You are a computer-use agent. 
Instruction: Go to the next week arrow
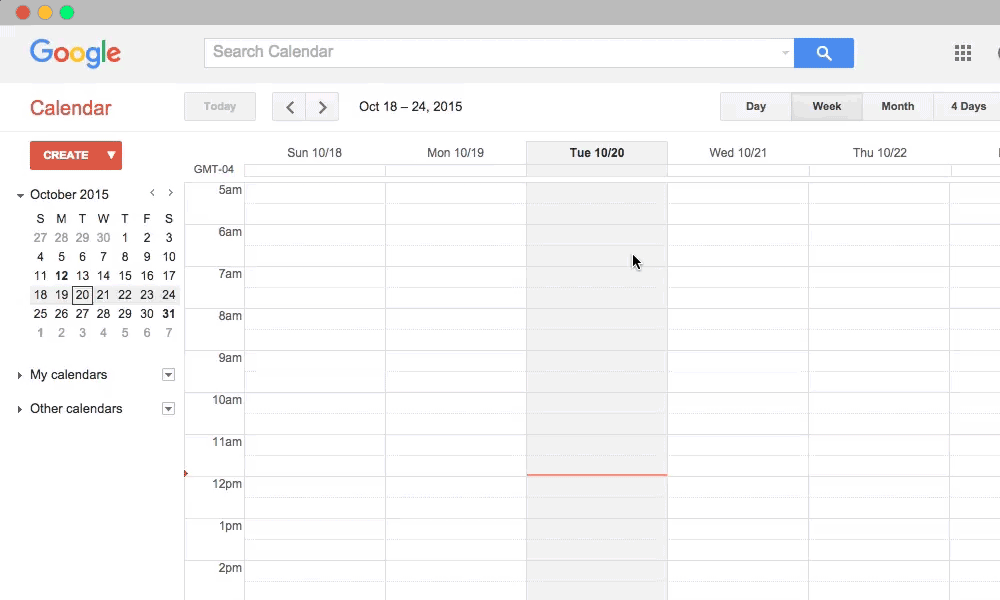point(322,106)
